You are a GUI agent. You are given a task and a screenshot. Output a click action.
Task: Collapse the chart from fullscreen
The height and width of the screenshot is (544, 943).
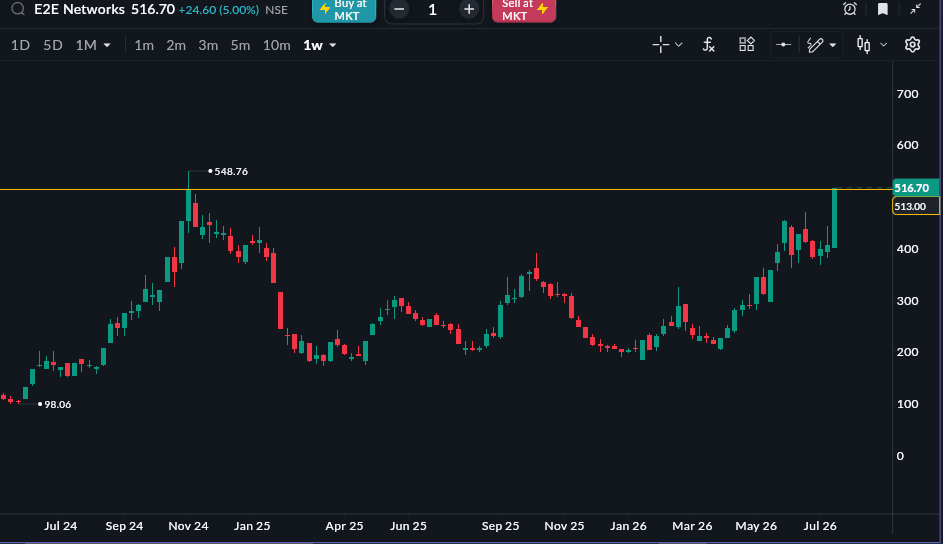tap(915, 9)
